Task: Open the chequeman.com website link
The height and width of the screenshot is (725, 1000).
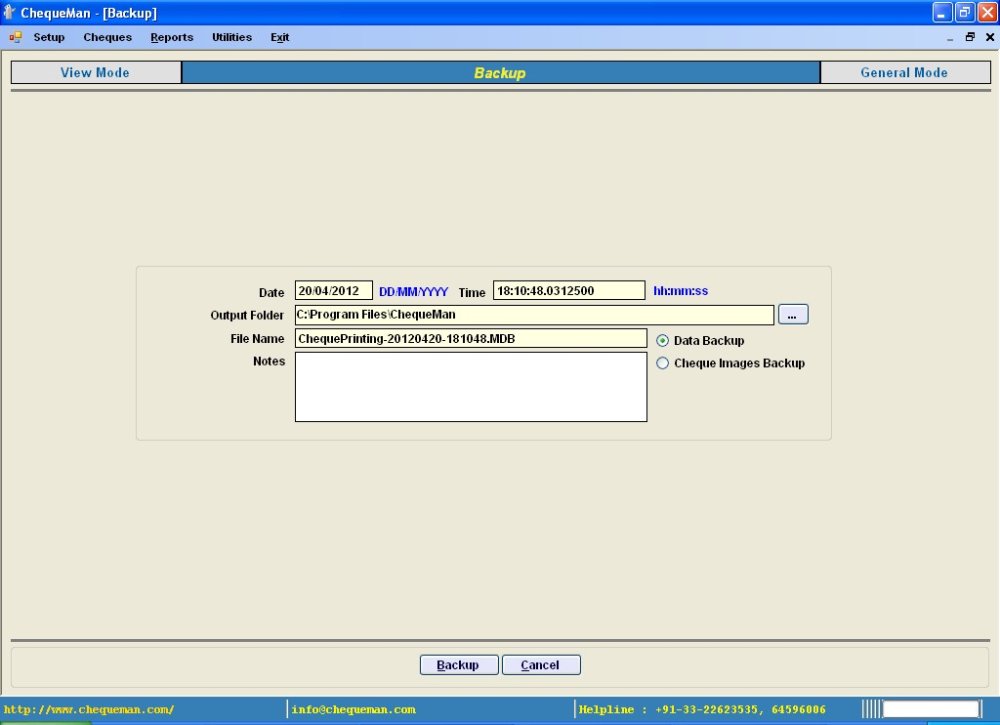Action: [89, 709]
